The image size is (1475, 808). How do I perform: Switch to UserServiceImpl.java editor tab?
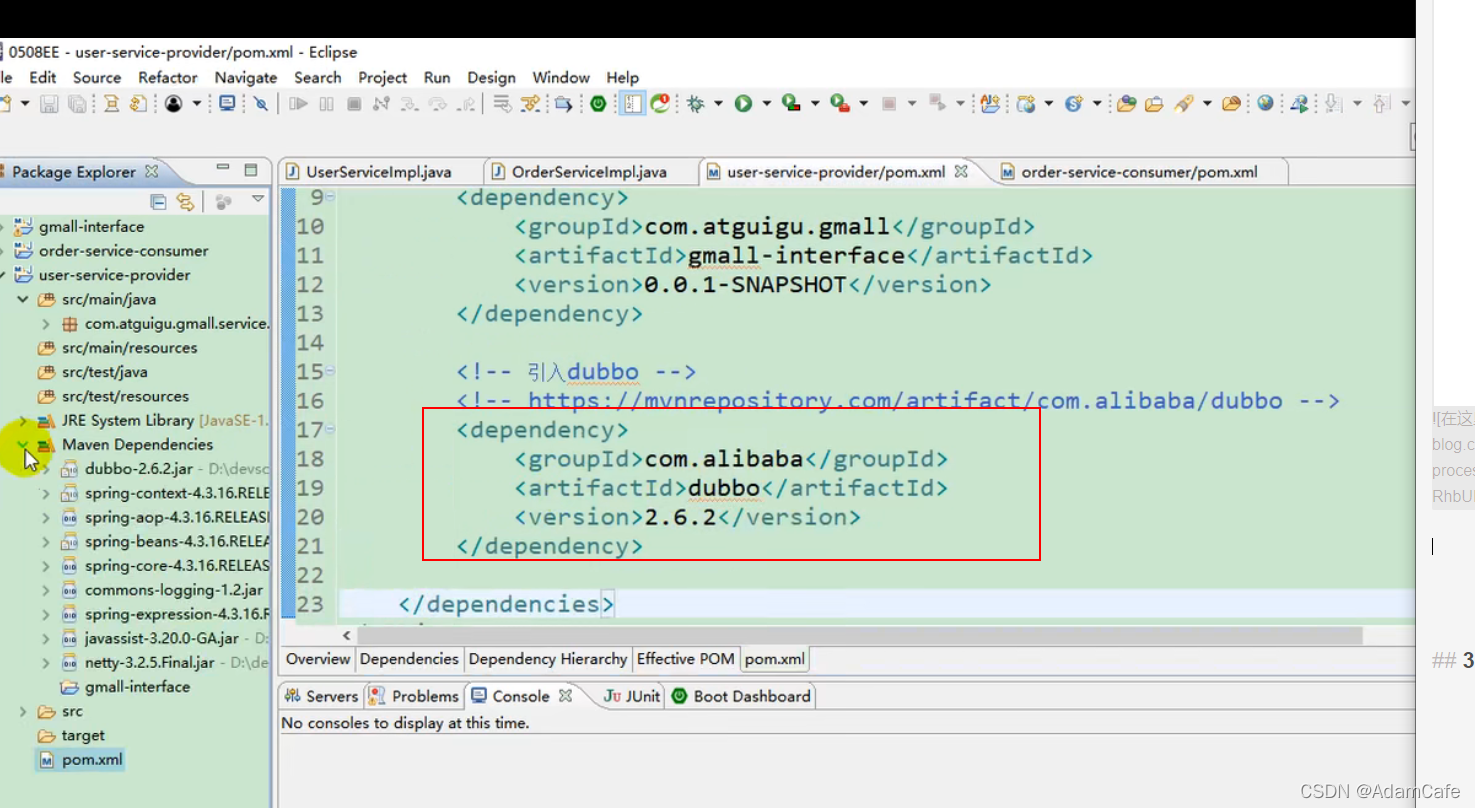pos(378,172)
